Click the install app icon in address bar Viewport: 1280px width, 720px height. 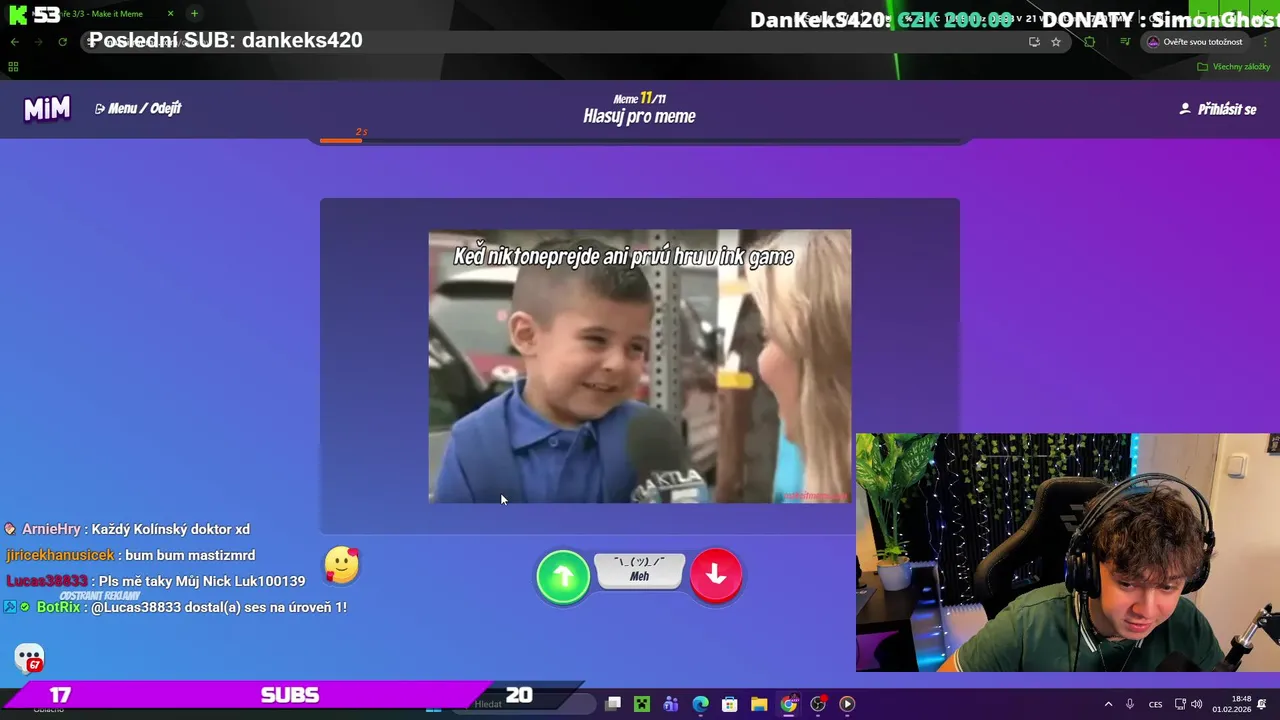1034,42
